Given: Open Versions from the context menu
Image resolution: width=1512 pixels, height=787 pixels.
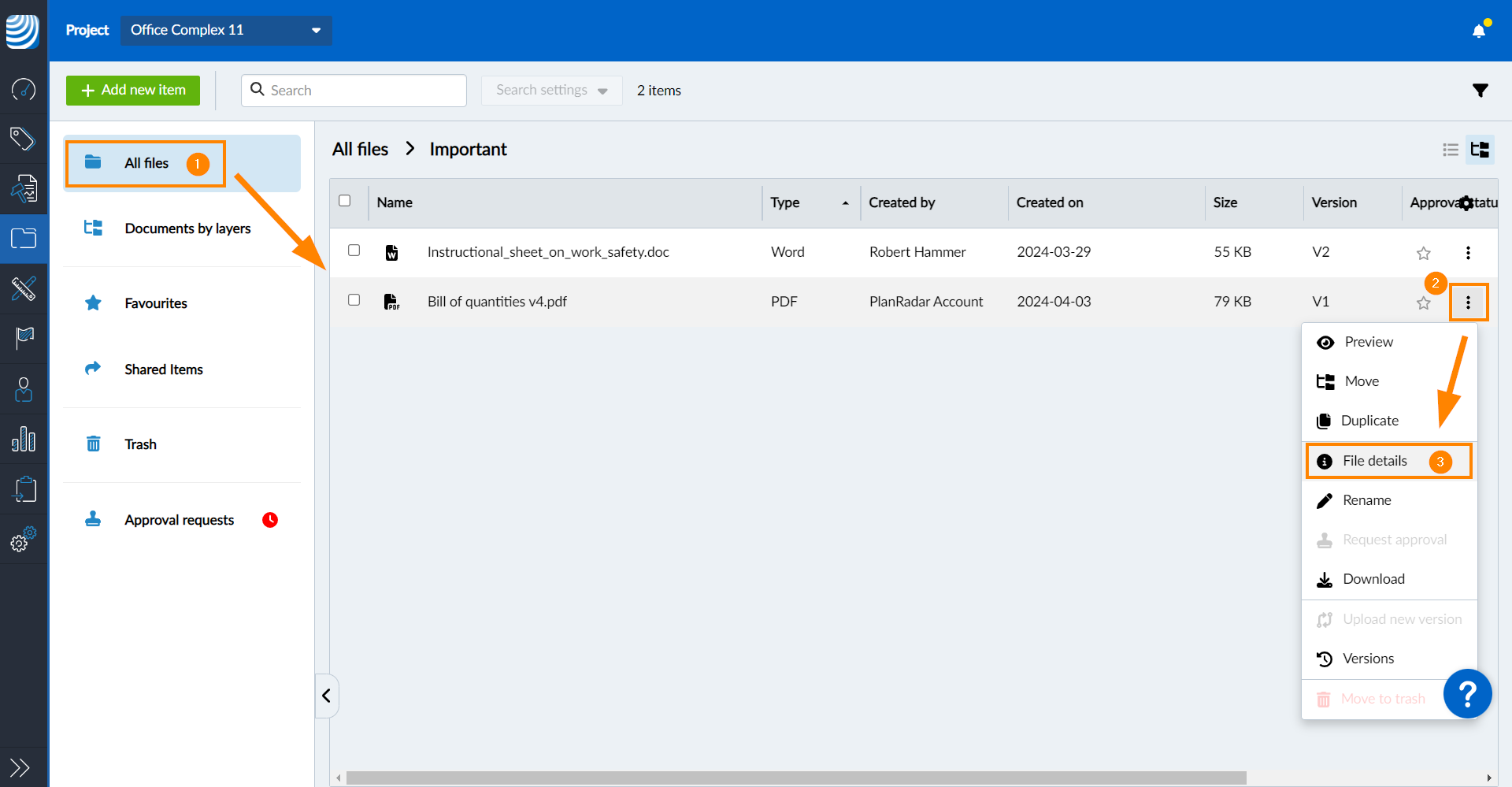Looking at the screenshot, I should click(1389, 659).
